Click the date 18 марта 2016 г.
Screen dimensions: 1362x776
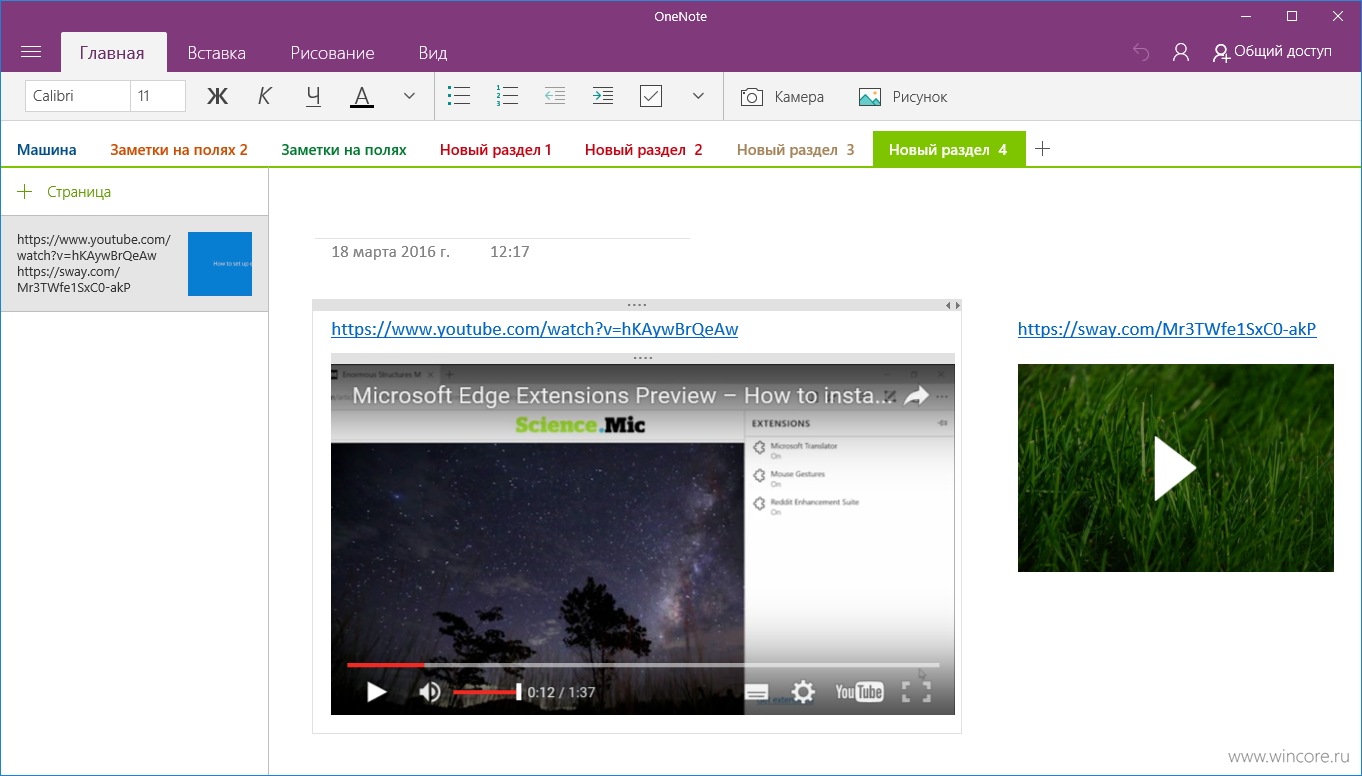tap(391, 252)
